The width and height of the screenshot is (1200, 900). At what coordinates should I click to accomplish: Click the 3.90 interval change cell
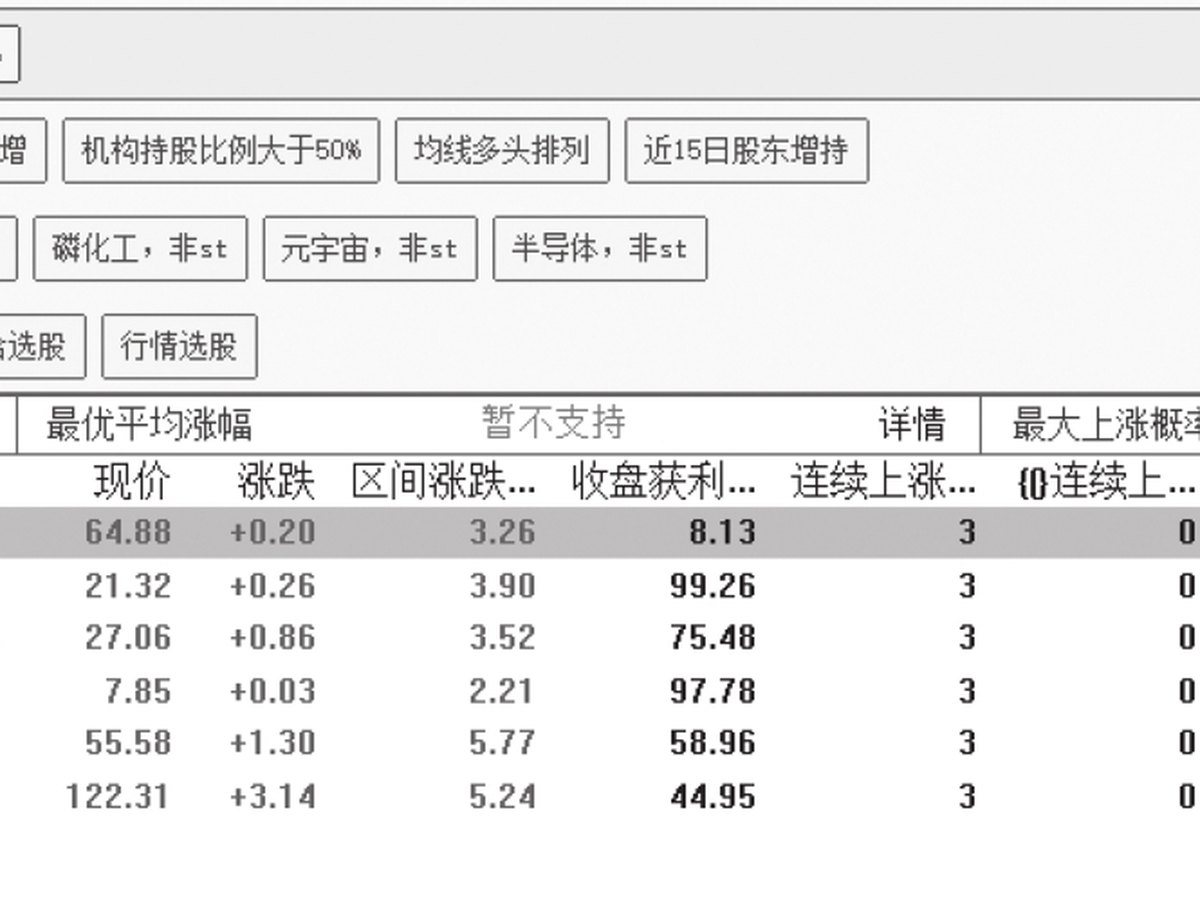503,585
